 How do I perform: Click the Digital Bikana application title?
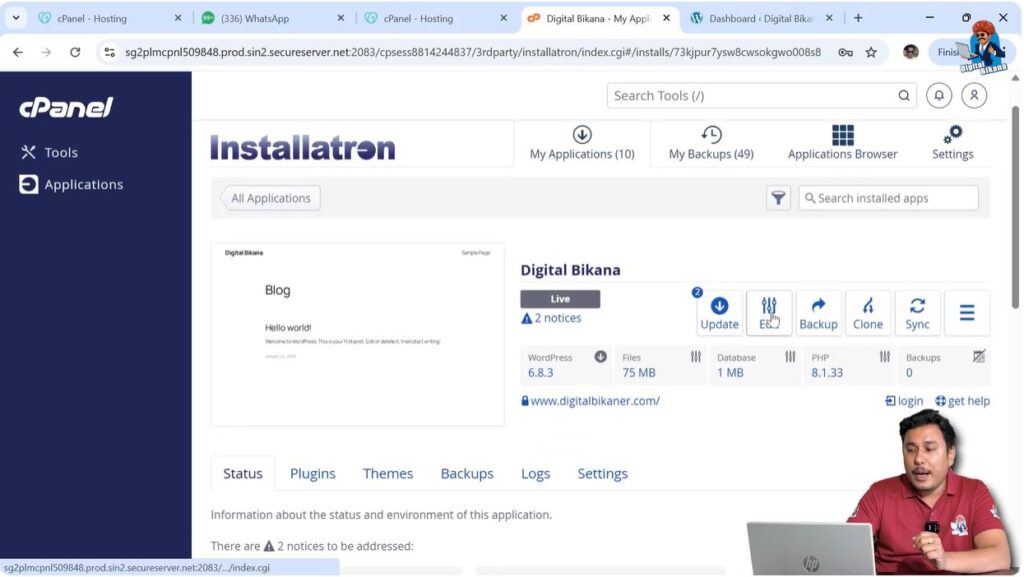(x=570, y=270)
